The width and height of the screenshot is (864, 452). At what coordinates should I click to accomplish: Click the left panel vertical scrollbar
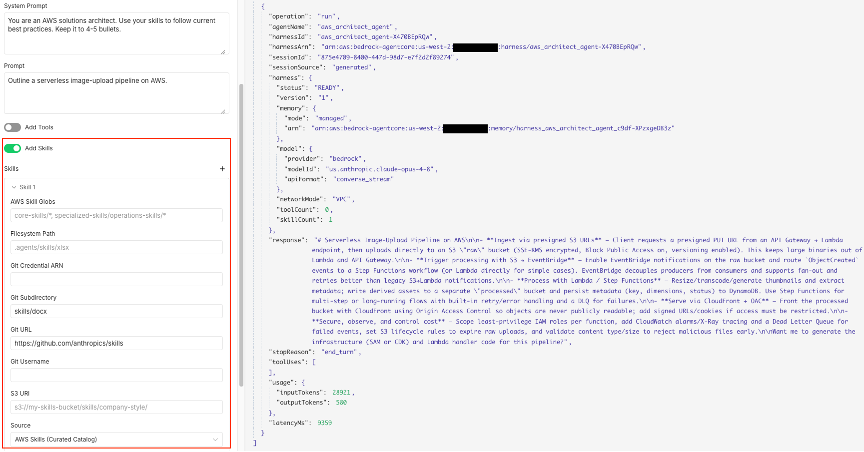[241, 234]
